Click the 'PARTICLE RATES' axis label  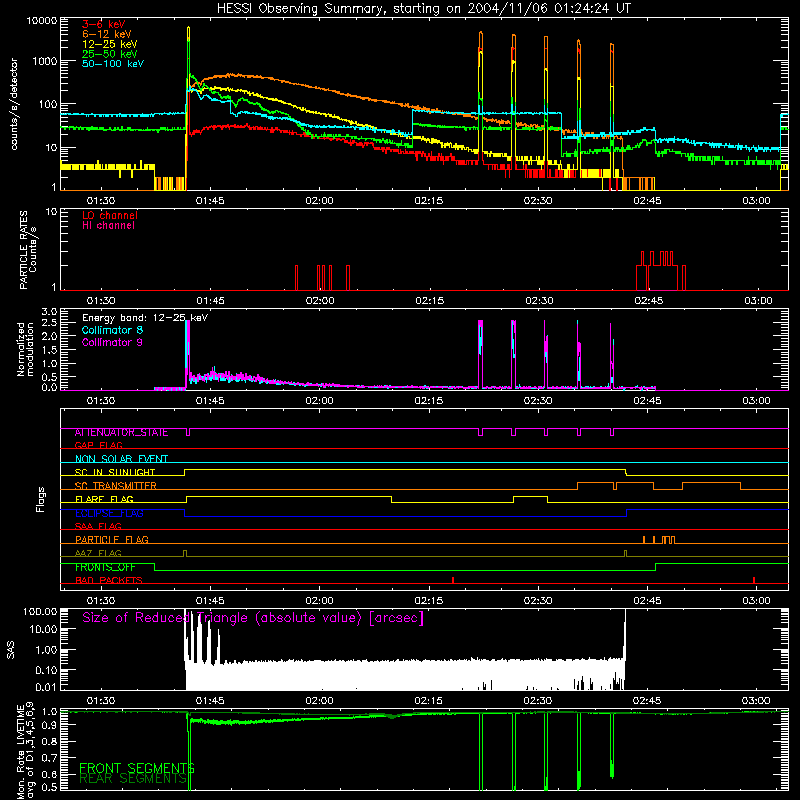point(23,249)
